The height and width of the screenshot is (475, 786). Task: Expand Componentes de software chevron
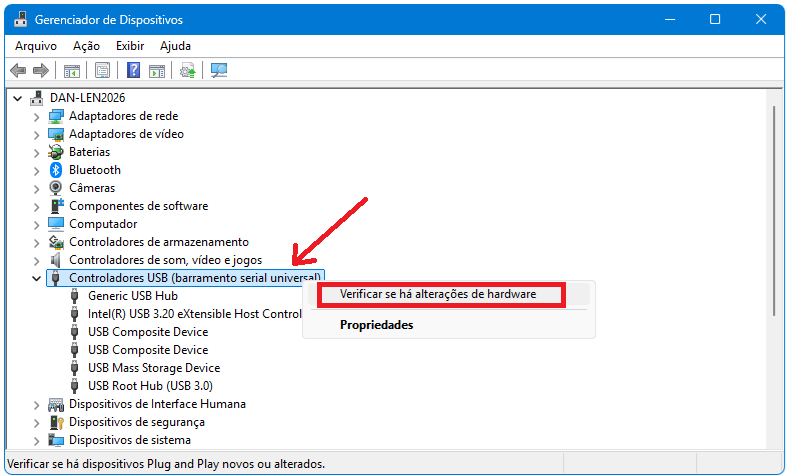36,207
